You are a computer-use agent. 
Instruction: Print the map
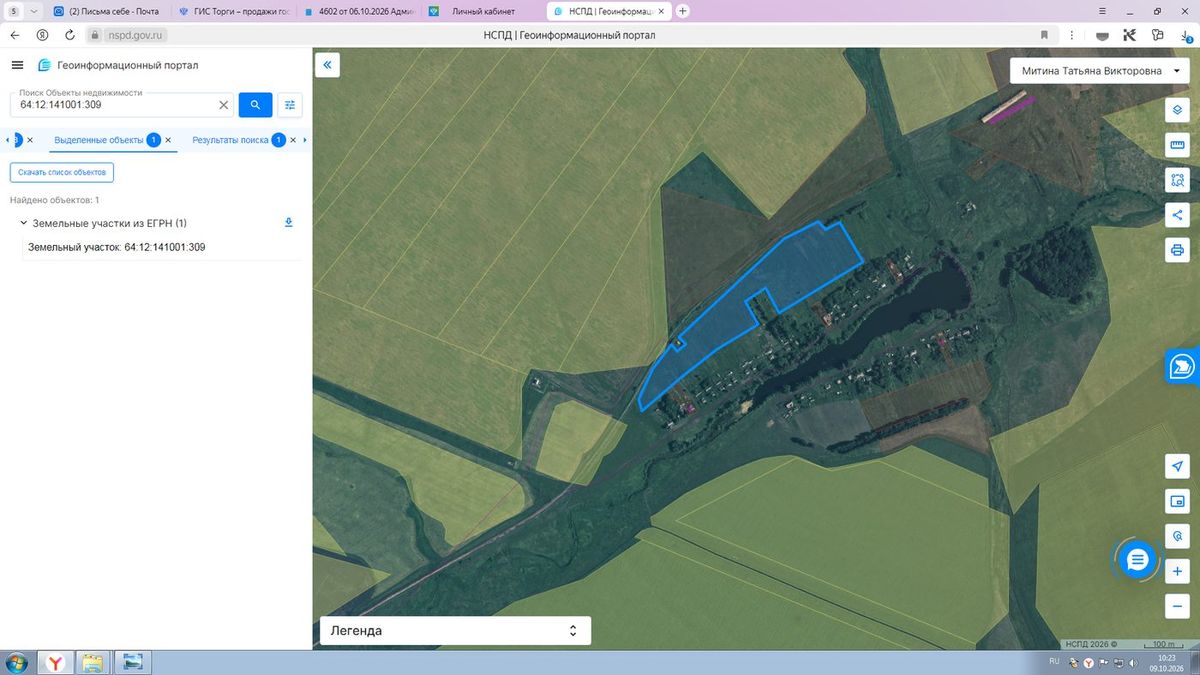click(1177, 249)
